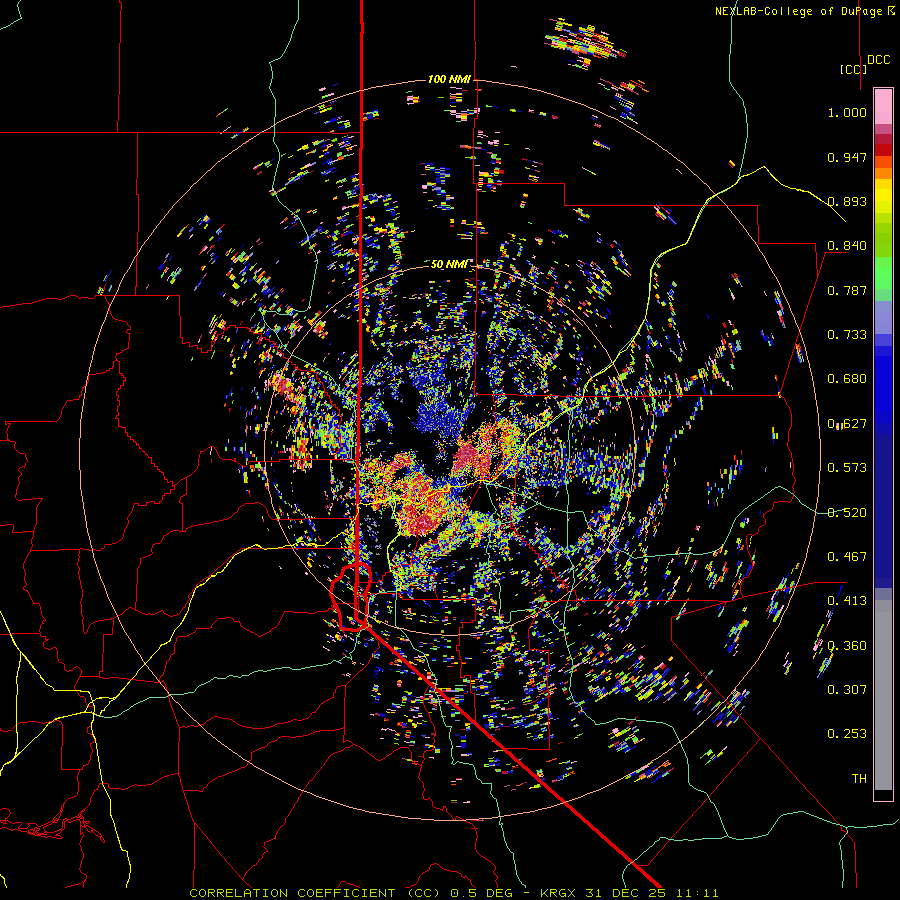Click the [CC] color bar title

[x=853, y=69]
